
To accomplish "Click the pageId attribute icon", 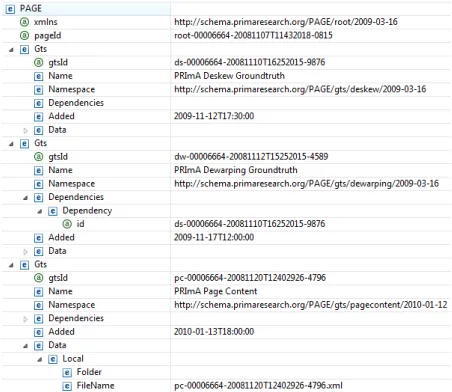I will 25,36.
